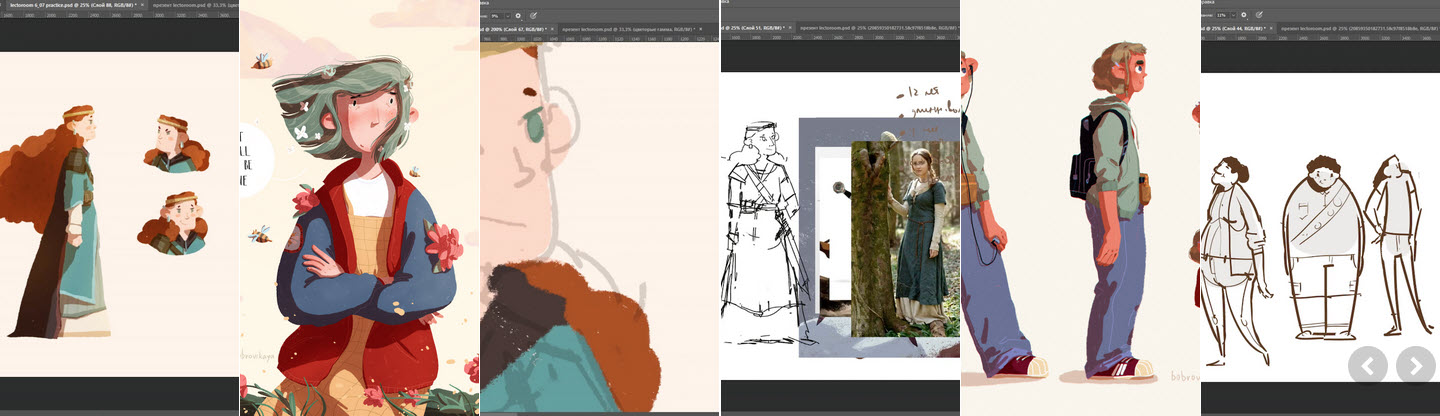
Task: Open the boy with backpack thumbnail
Action: point(1080,208)
